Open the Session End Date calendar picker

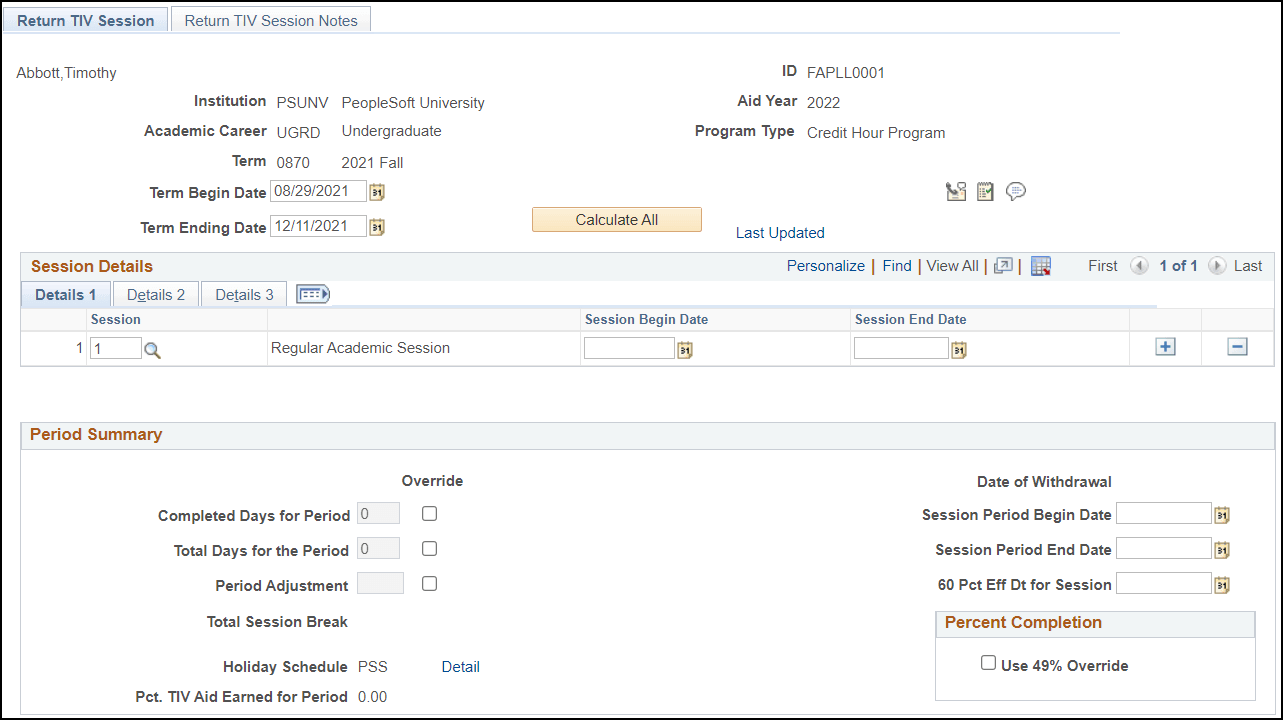958,347
